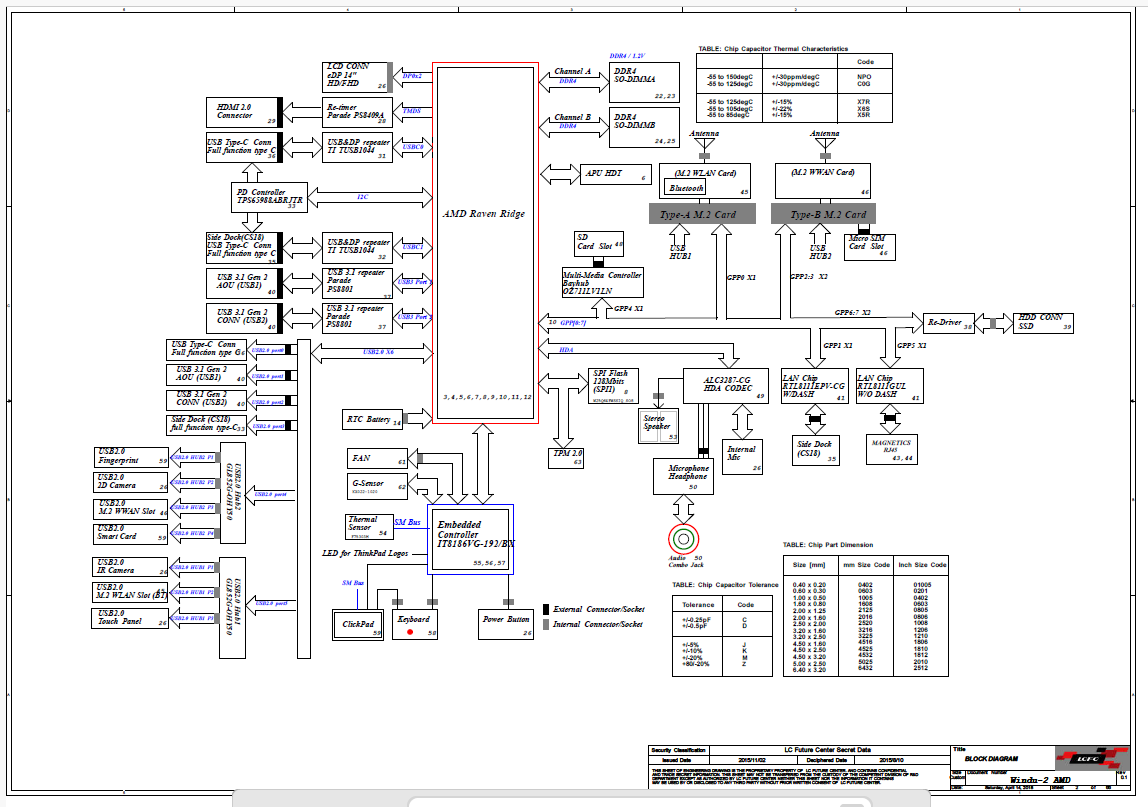Click the LED for ThinkPad Logos label
The width and height of the screenshot is (1148, 807).
[x=365, y=554]
